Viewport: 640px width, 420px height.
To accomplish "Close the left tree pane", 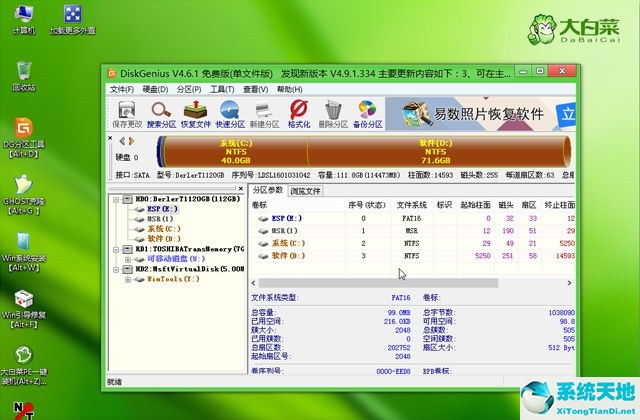I will point(241,189).
